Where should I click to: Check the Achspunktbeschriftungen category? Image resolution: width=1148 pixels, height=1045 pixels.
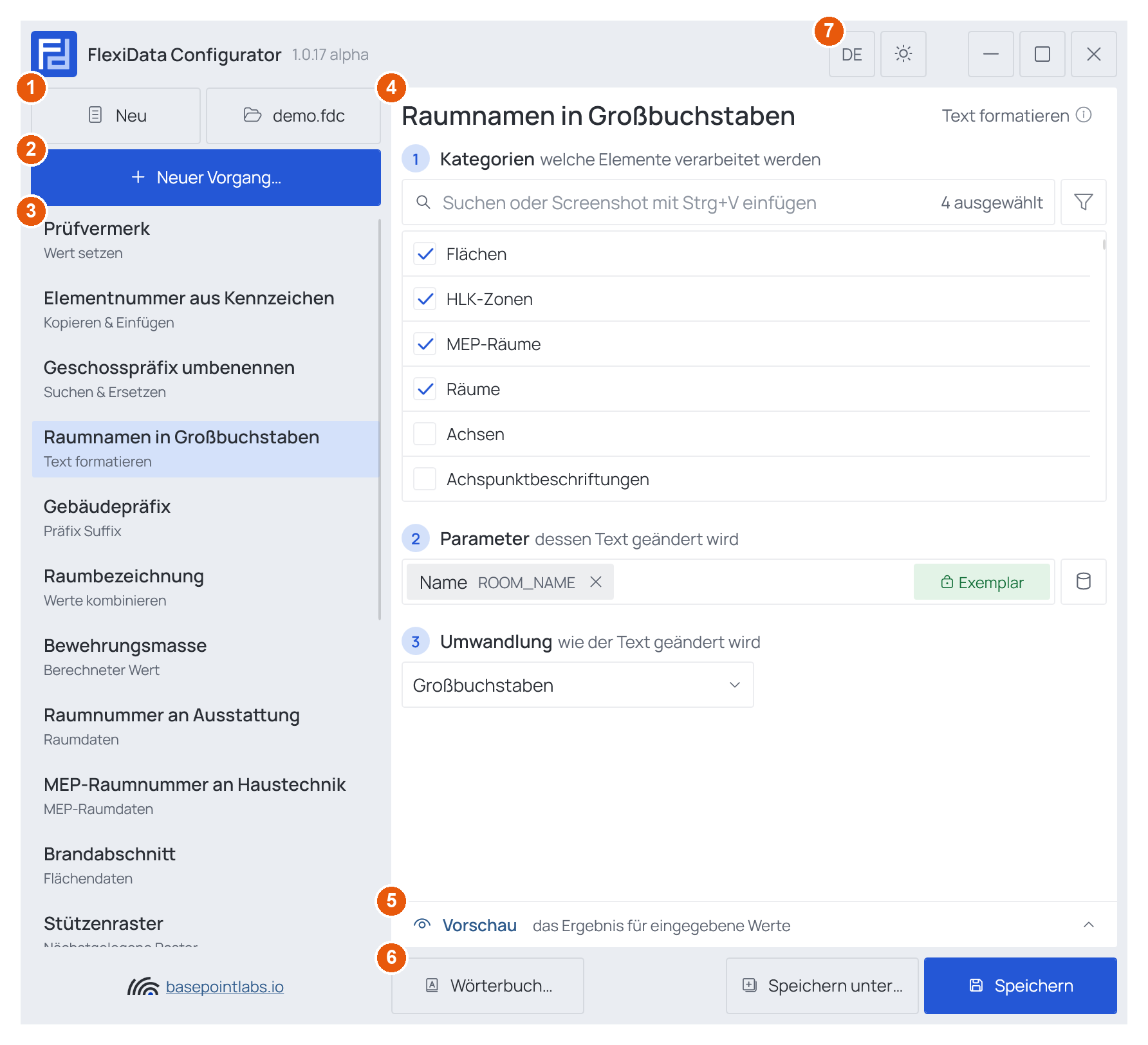425,479
